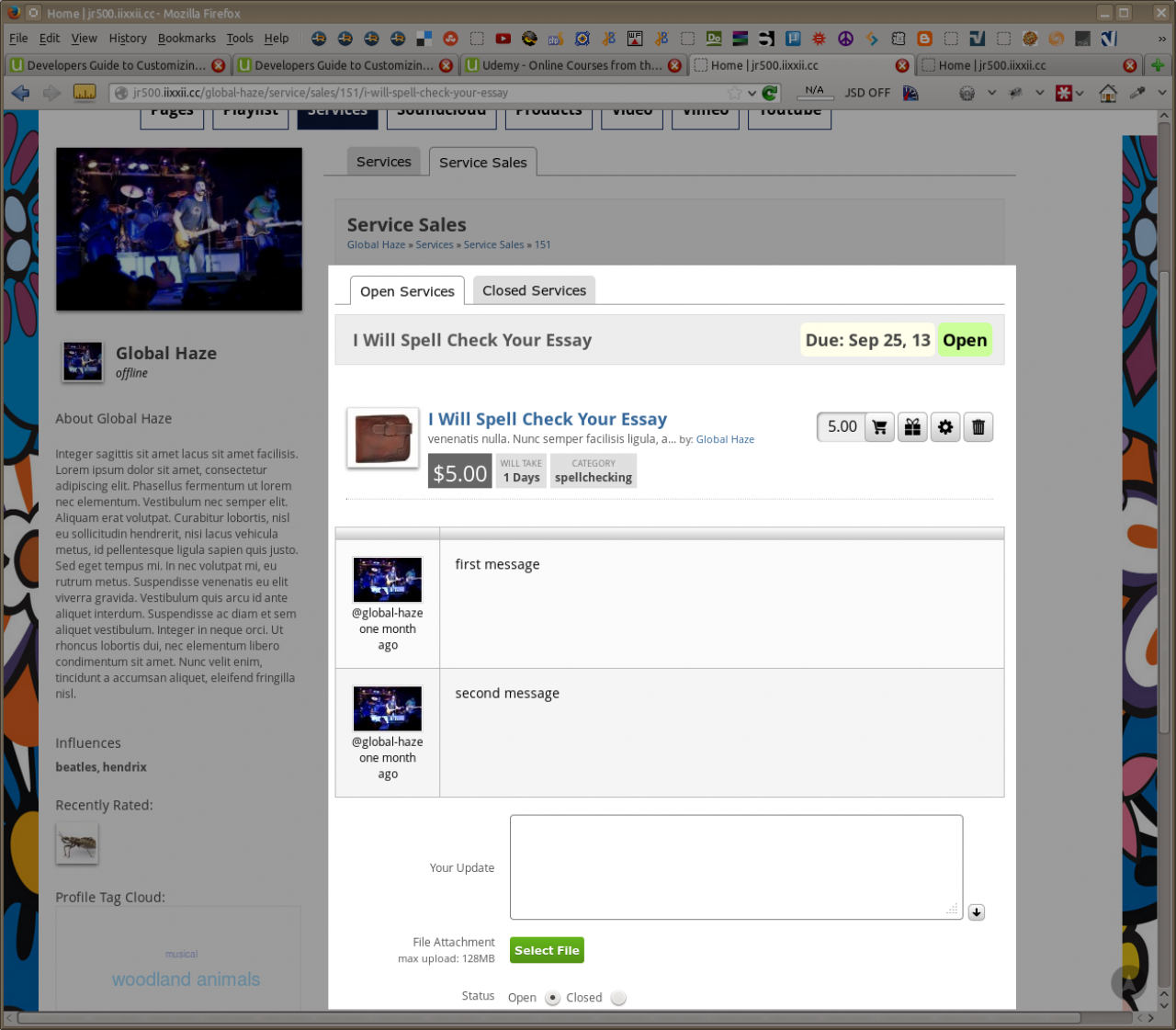This screenshot has width=1176, height=1030.
Task: Click the gift icon button
Action: tap(912, 427)
